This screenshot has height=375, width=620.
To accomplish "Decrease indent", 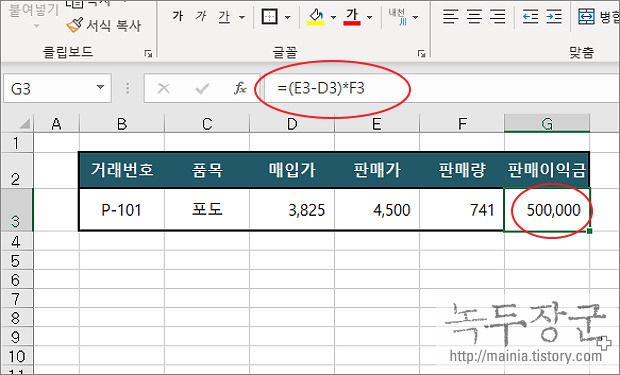I will 531,17.
